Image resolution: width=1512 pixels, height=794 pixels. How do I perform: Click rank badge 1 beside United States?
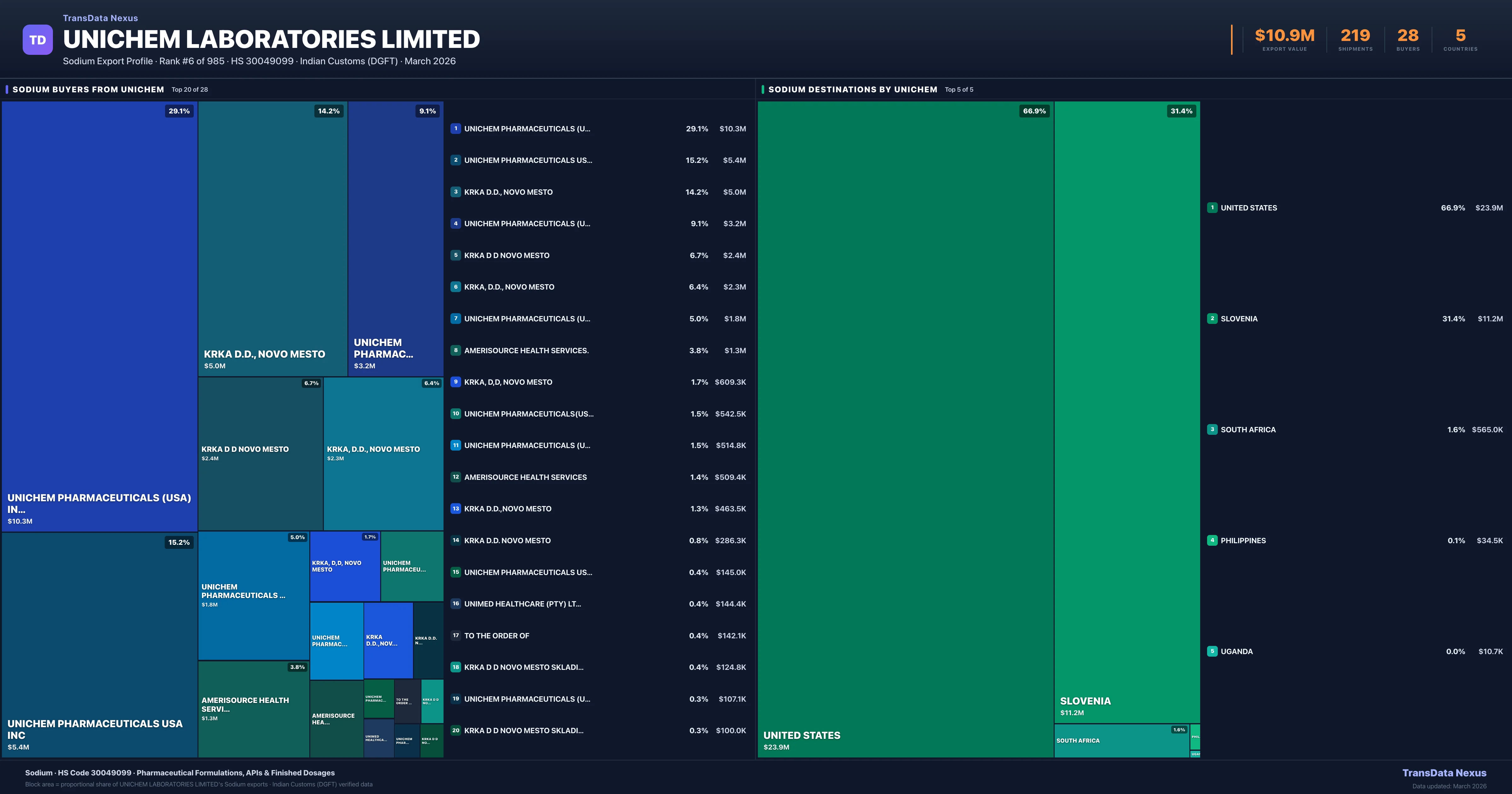point(1212,208)
